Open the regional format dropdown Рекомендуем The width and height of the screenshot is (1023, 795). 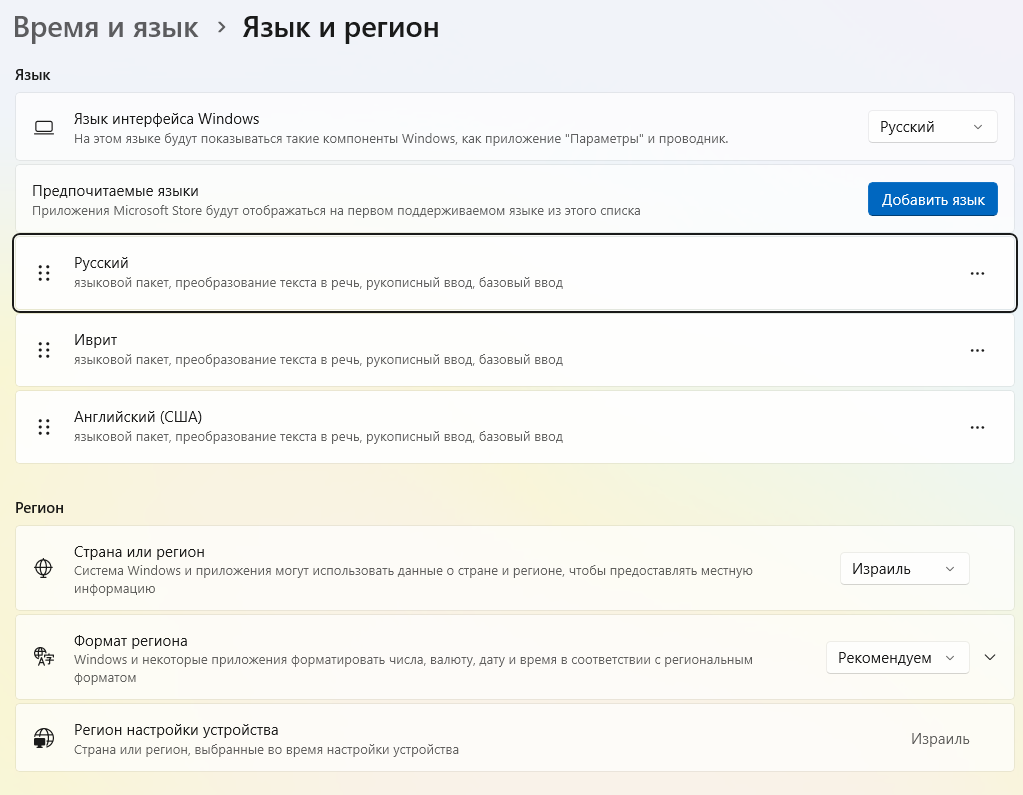point(897,657)
